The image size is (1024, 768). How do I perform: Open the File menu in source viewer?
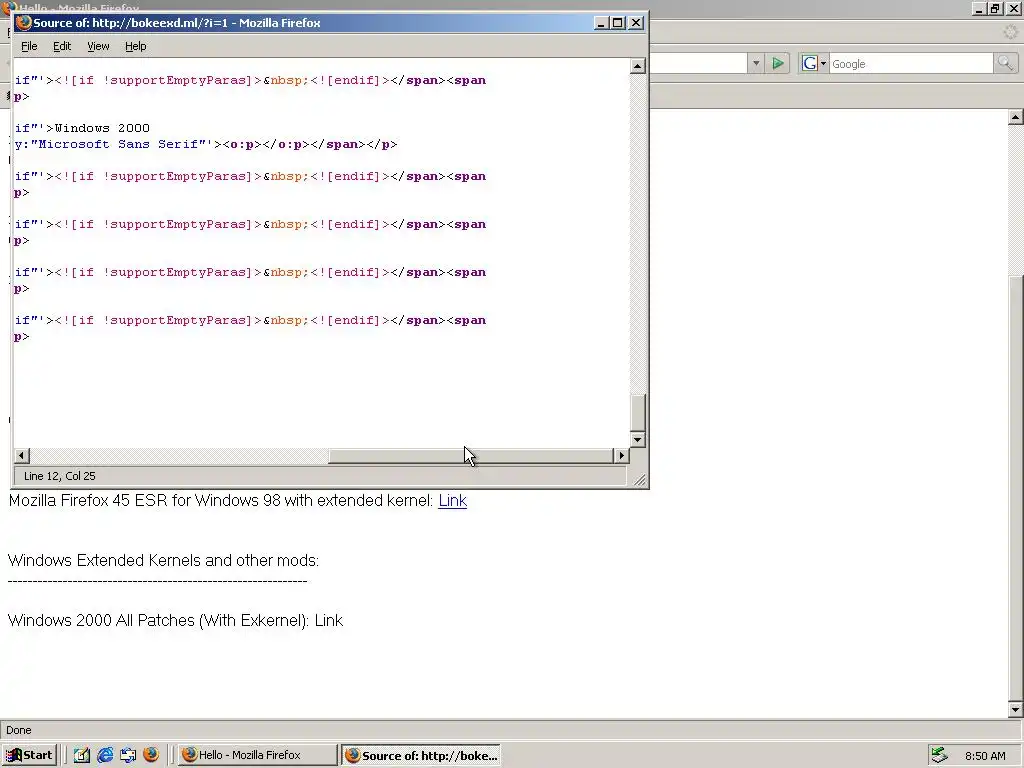tap(29, 46)
